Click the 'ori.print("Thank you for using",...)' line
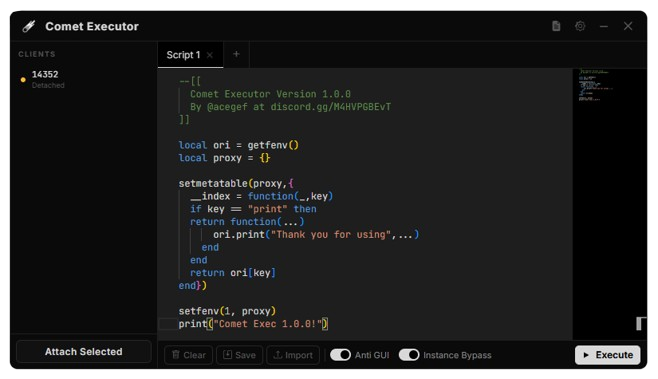Viewport: 658px width, 379px height. (x=316, y=235)
